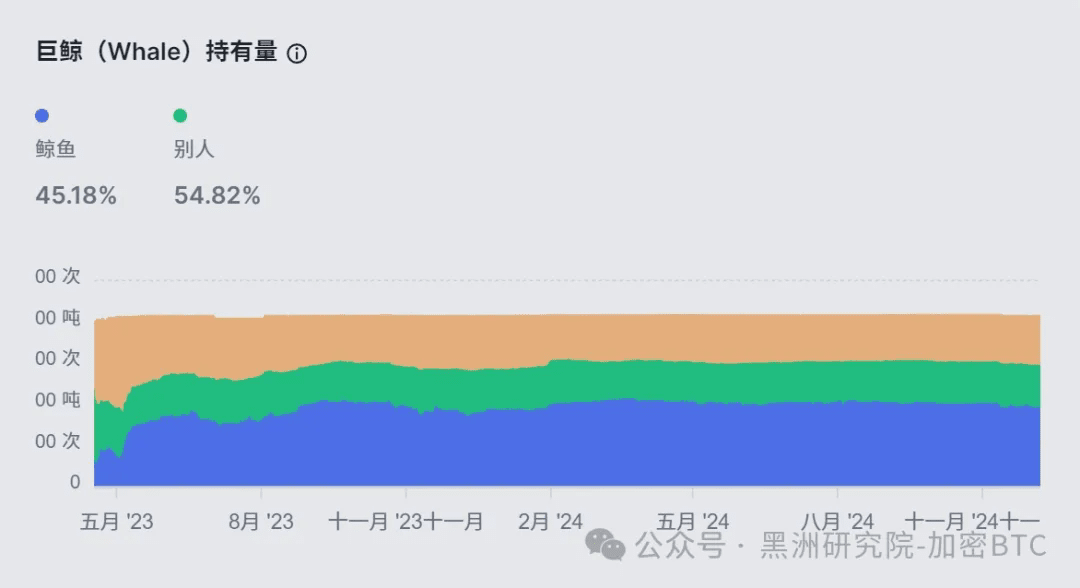Click the info icon beside Whale holdings title
Viewport: 1080px width, 588px height.
pyautogui.click(x=297, y=53)
